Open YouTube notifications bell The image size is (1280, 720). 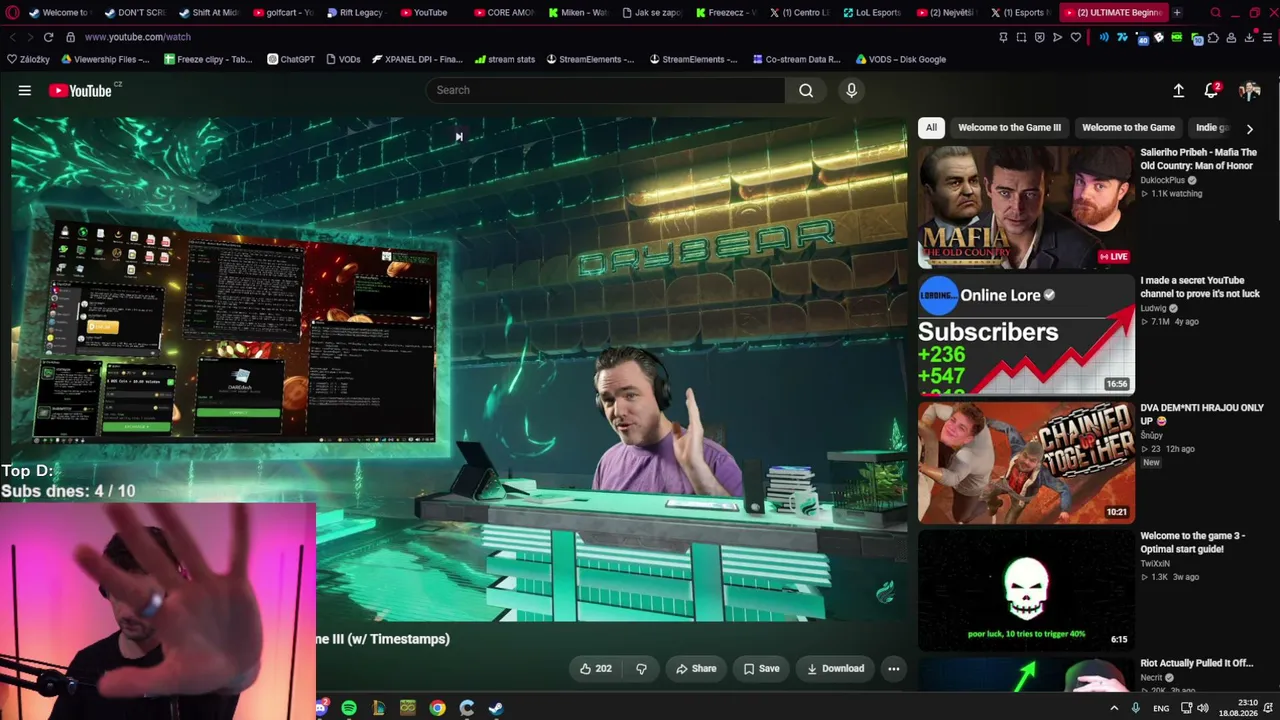(1211, 91)
